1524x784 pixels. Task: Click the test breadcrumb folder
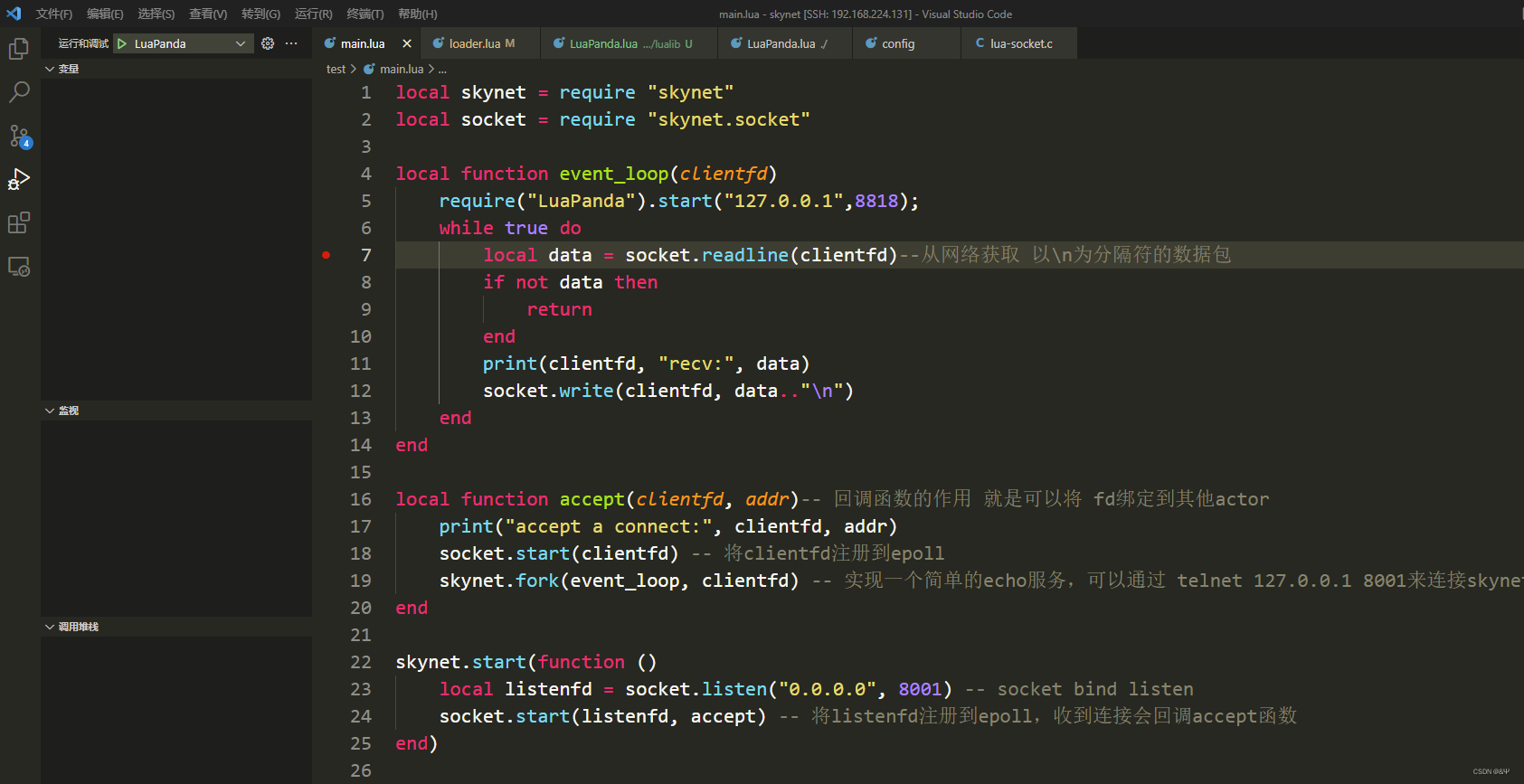(336, 69)
